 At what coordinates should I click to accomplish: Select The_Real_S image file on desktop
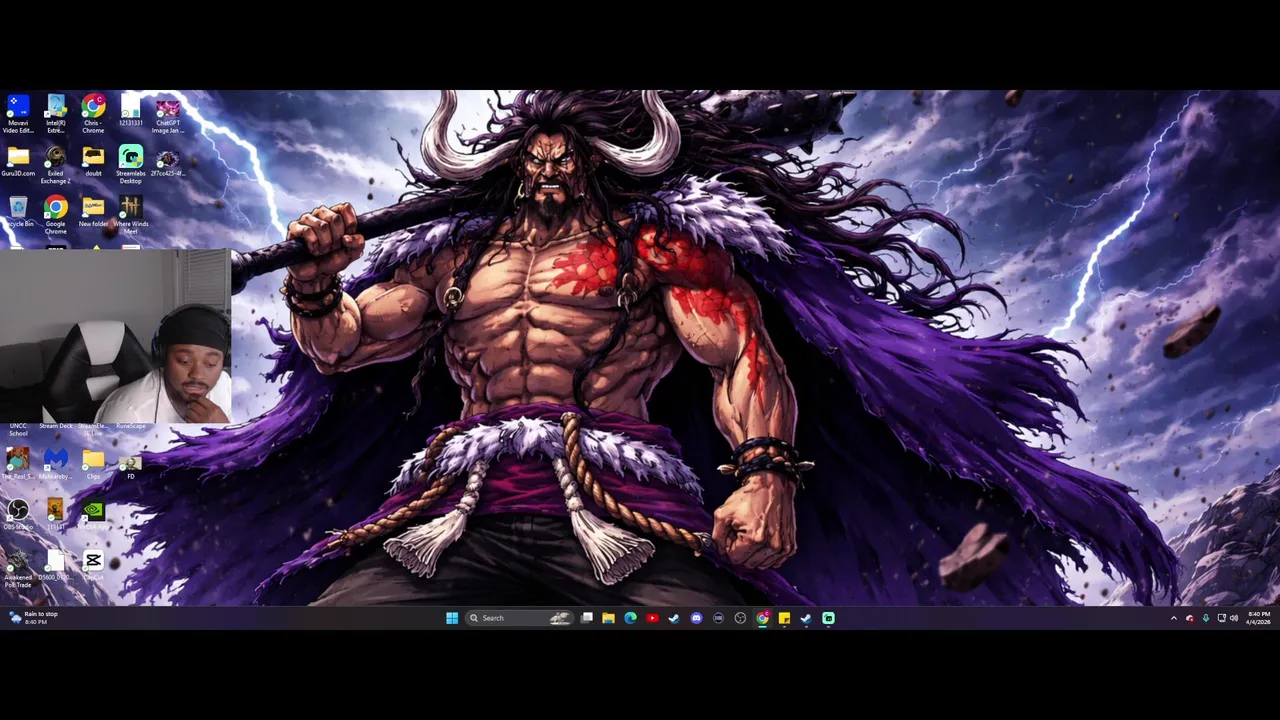point(18,464)
